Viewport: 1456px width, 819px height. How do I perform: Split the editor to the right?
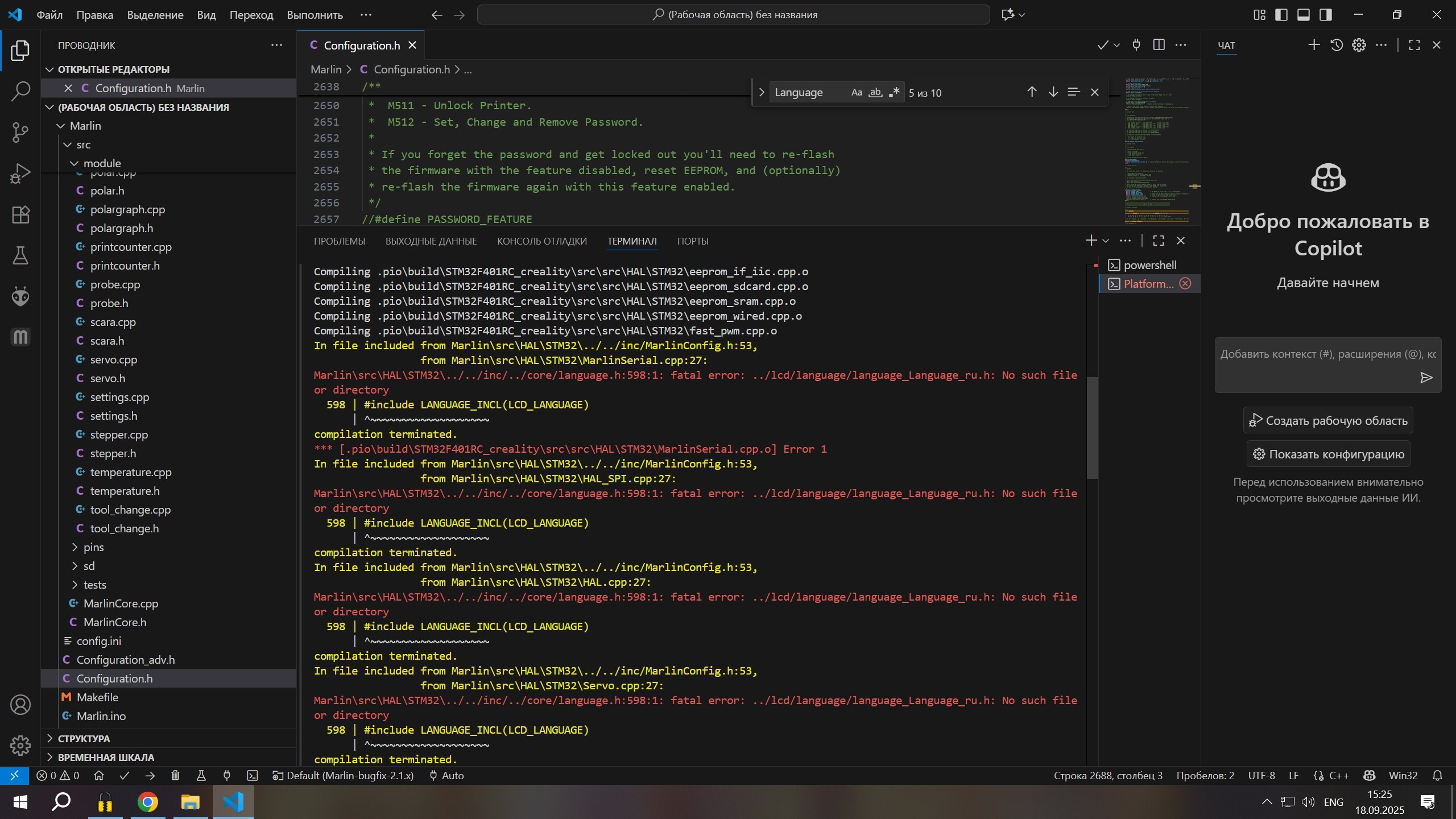pyautogui.click(x=1159, y=45)
